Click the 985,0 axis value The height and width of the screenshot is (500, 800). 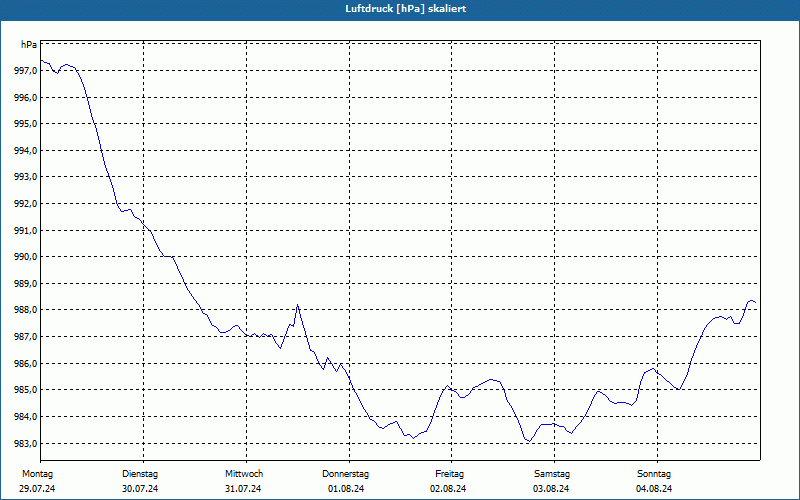point(25,390)
